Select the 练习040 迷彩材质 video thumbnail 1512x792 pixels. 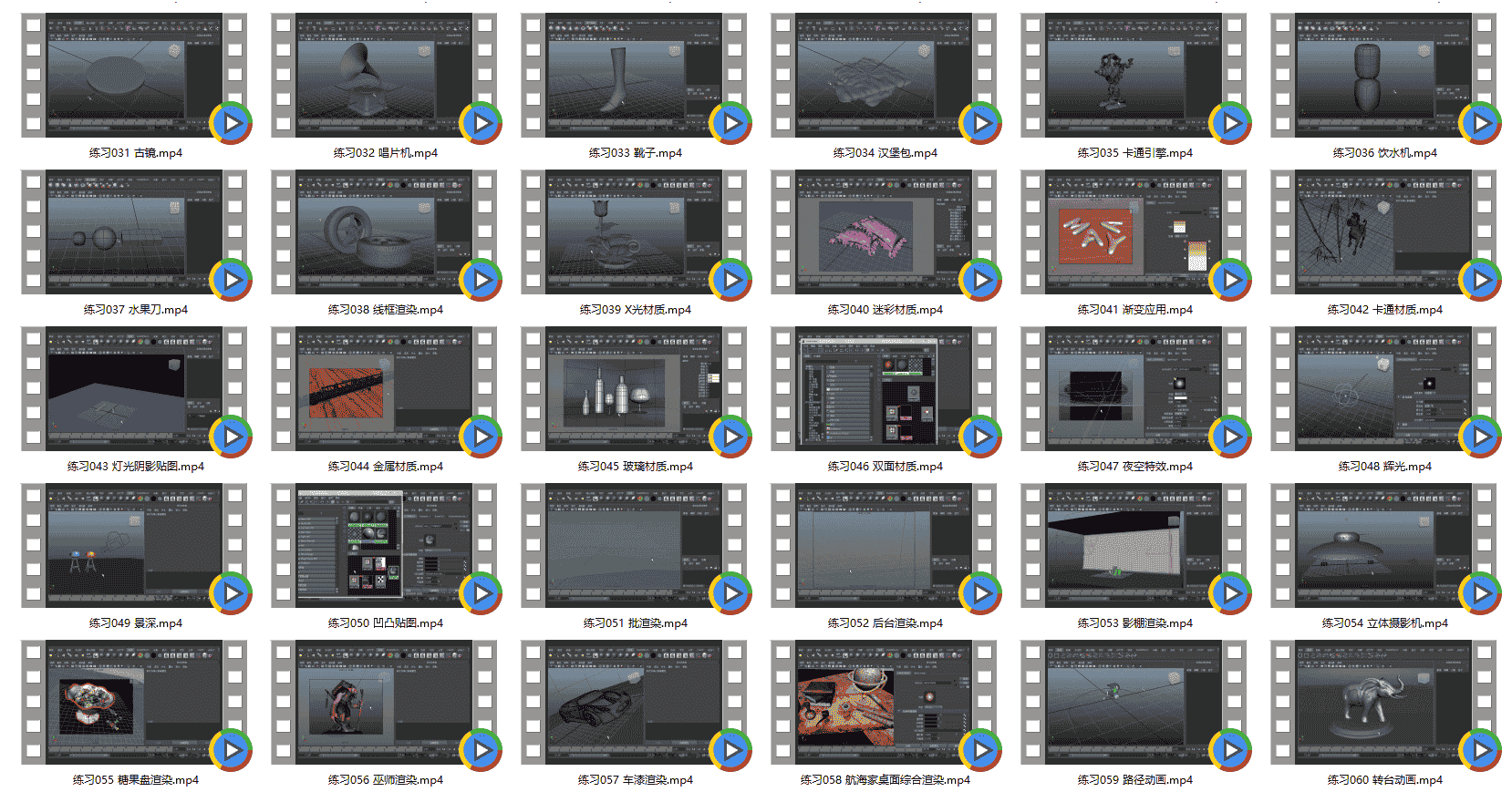[884, 232]
